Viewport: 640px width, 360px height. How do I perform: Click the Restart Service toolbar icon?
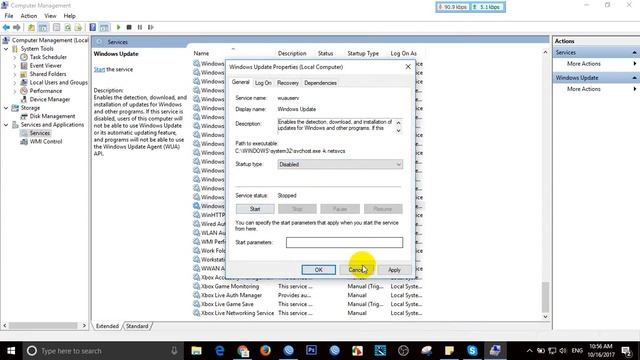click(x=151, y=27)
